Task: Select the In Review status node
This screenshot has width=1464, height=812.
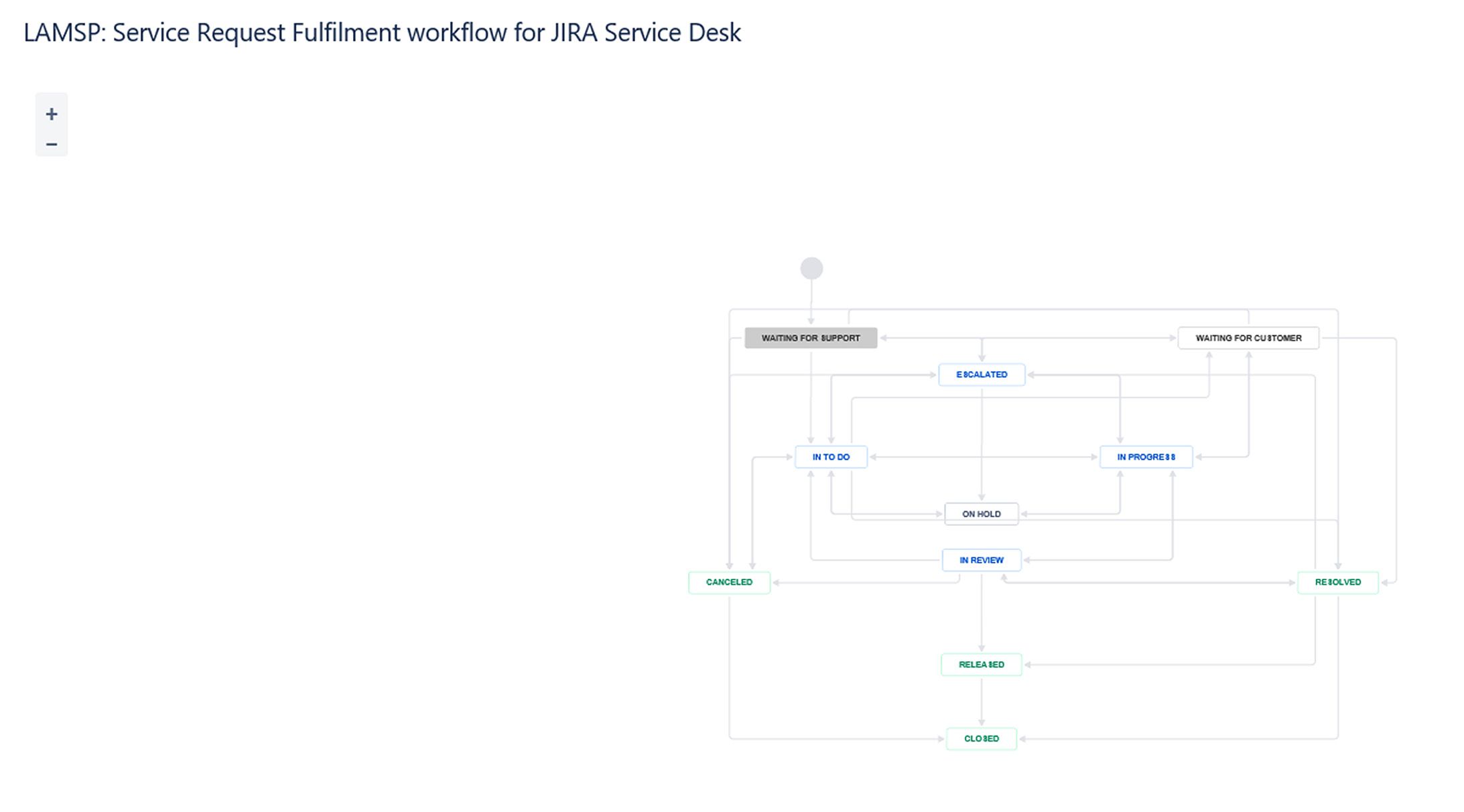Action: click(x=981, y=560)
